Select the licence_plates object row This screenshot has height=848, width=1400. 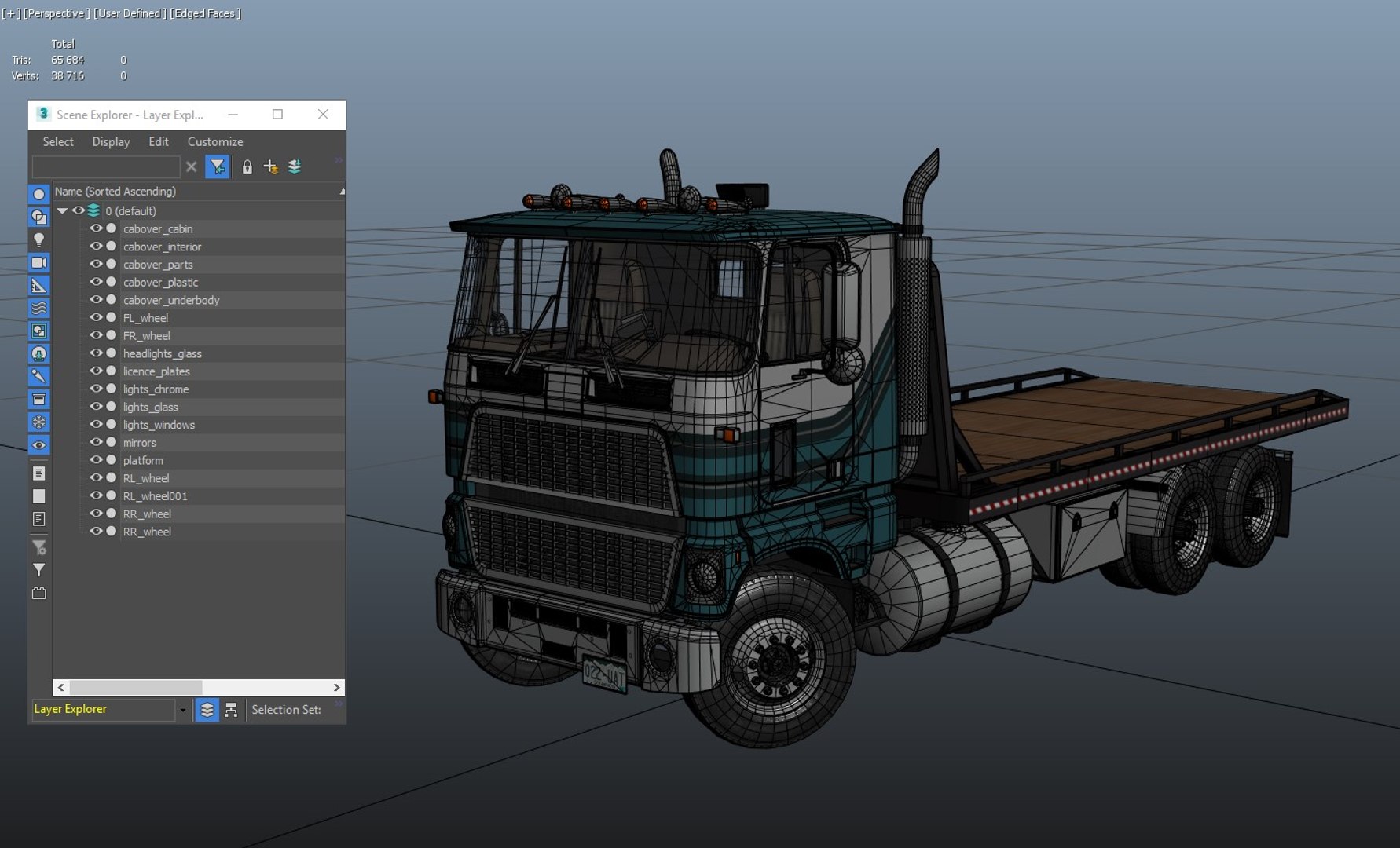click(199, 371)
